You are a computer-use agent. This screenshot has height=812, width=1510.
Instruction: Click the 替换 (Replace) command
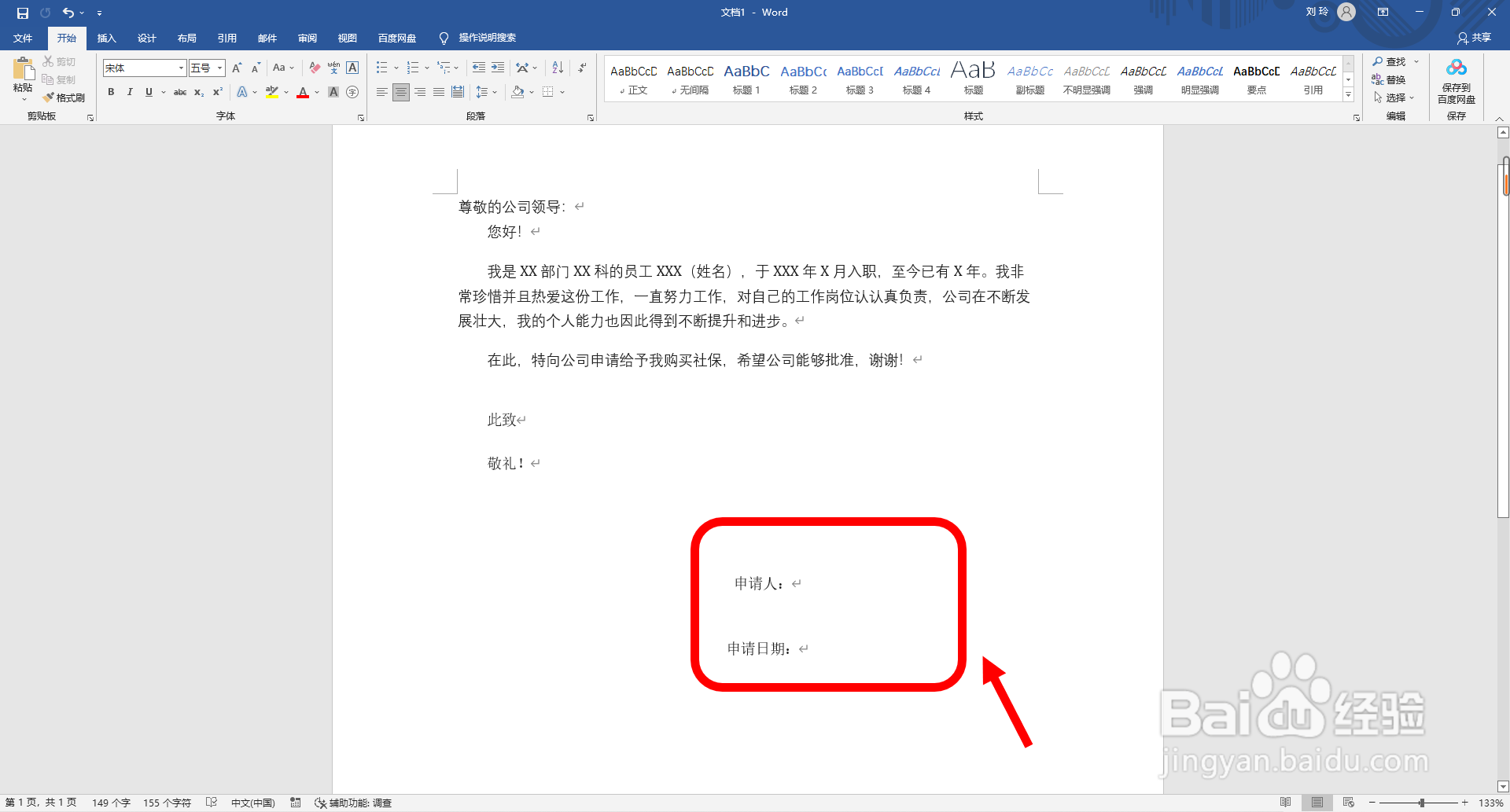1394,79
